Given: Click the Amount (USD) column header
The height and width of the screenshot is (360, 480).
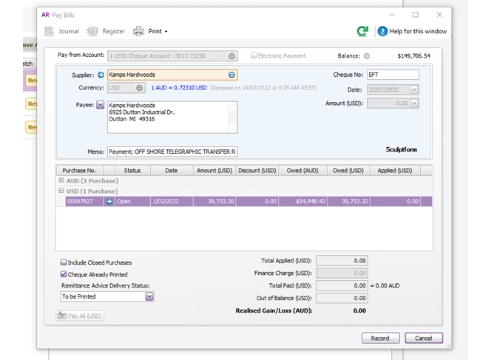Looking at the screenshot, I should pyautogui.click(x=214, y=171).
